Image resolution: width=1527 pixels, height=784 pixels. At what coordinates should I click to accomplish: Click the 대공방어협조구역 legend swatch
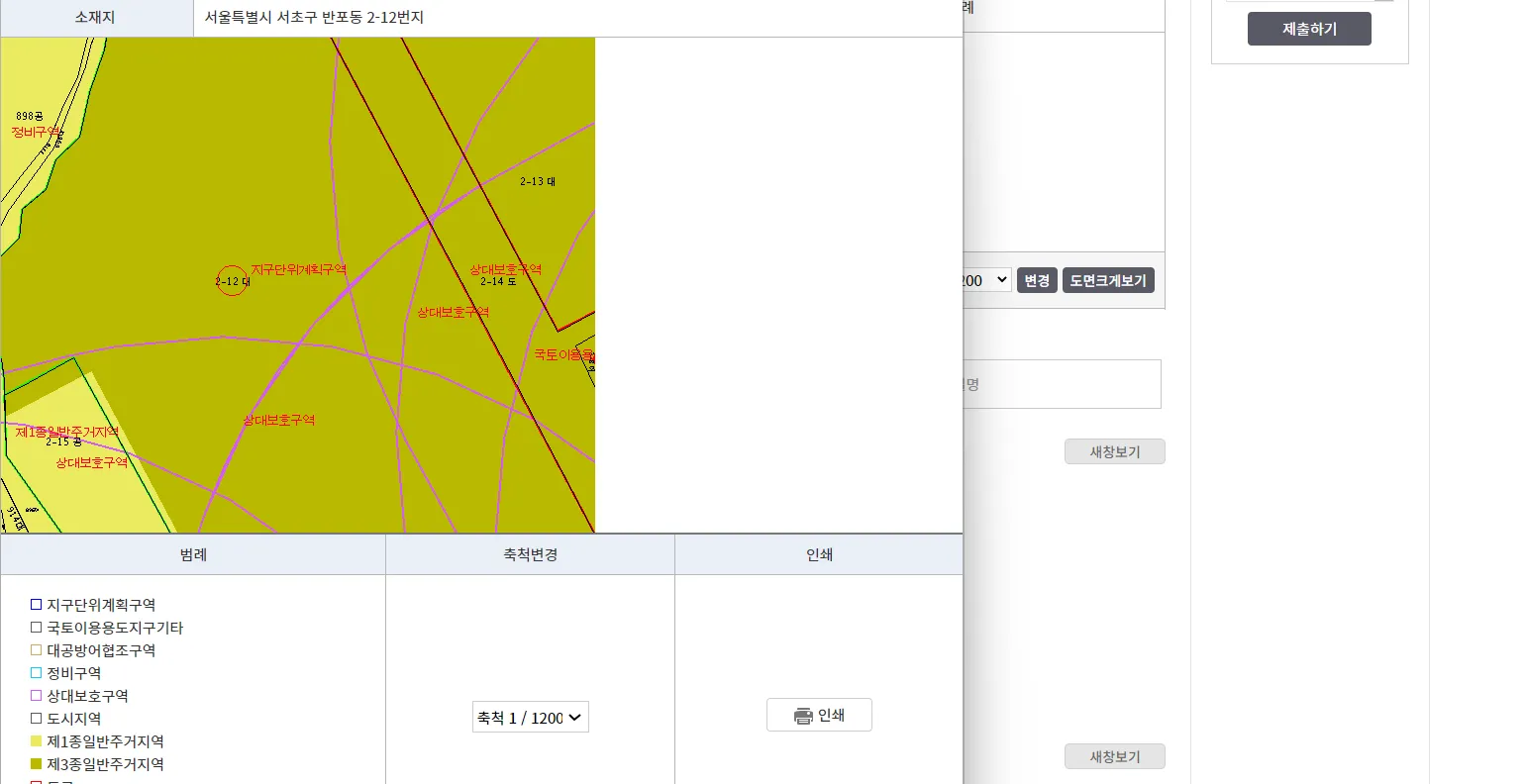[x=37, y=650]
